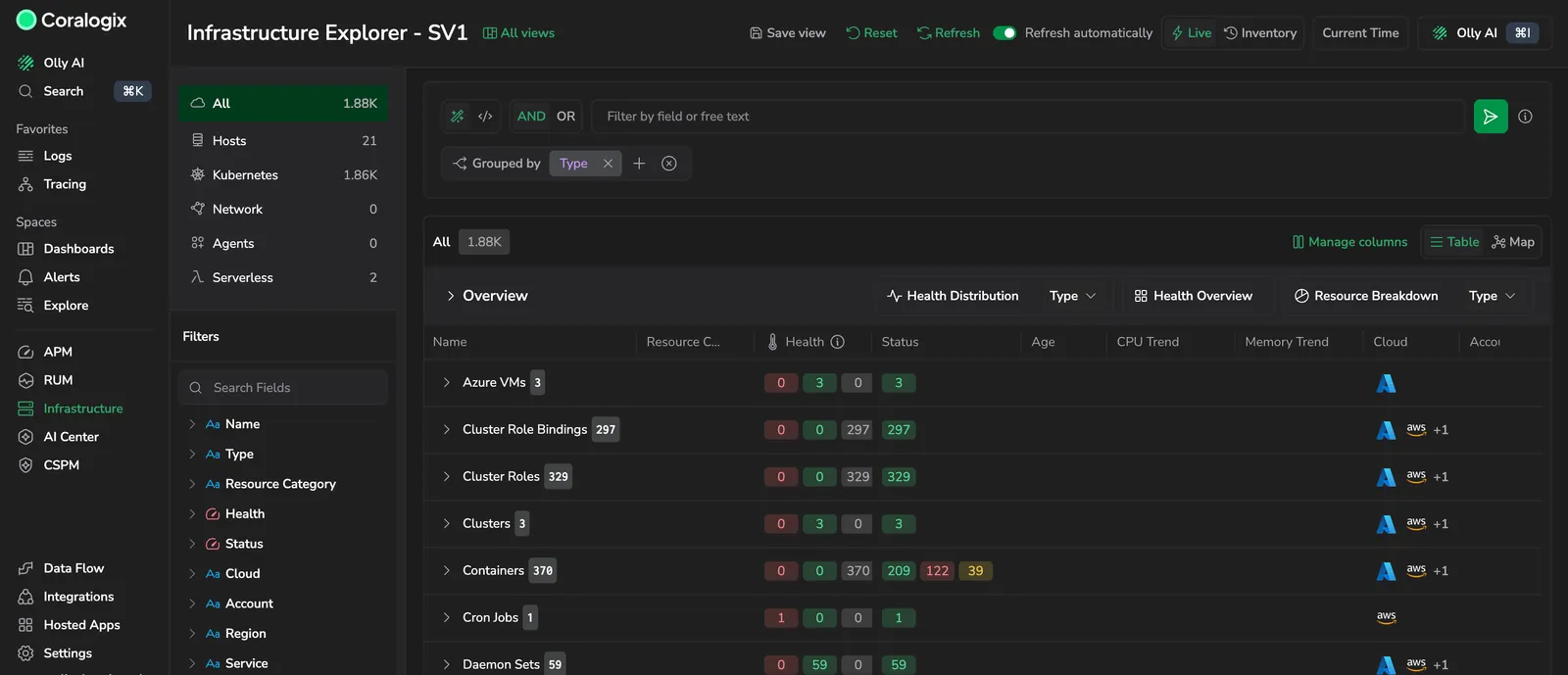Image resolution: width=1568 pixels, height=675 pixels.
Task: Add another group-by field with the plus
Action: pos(639,164)
